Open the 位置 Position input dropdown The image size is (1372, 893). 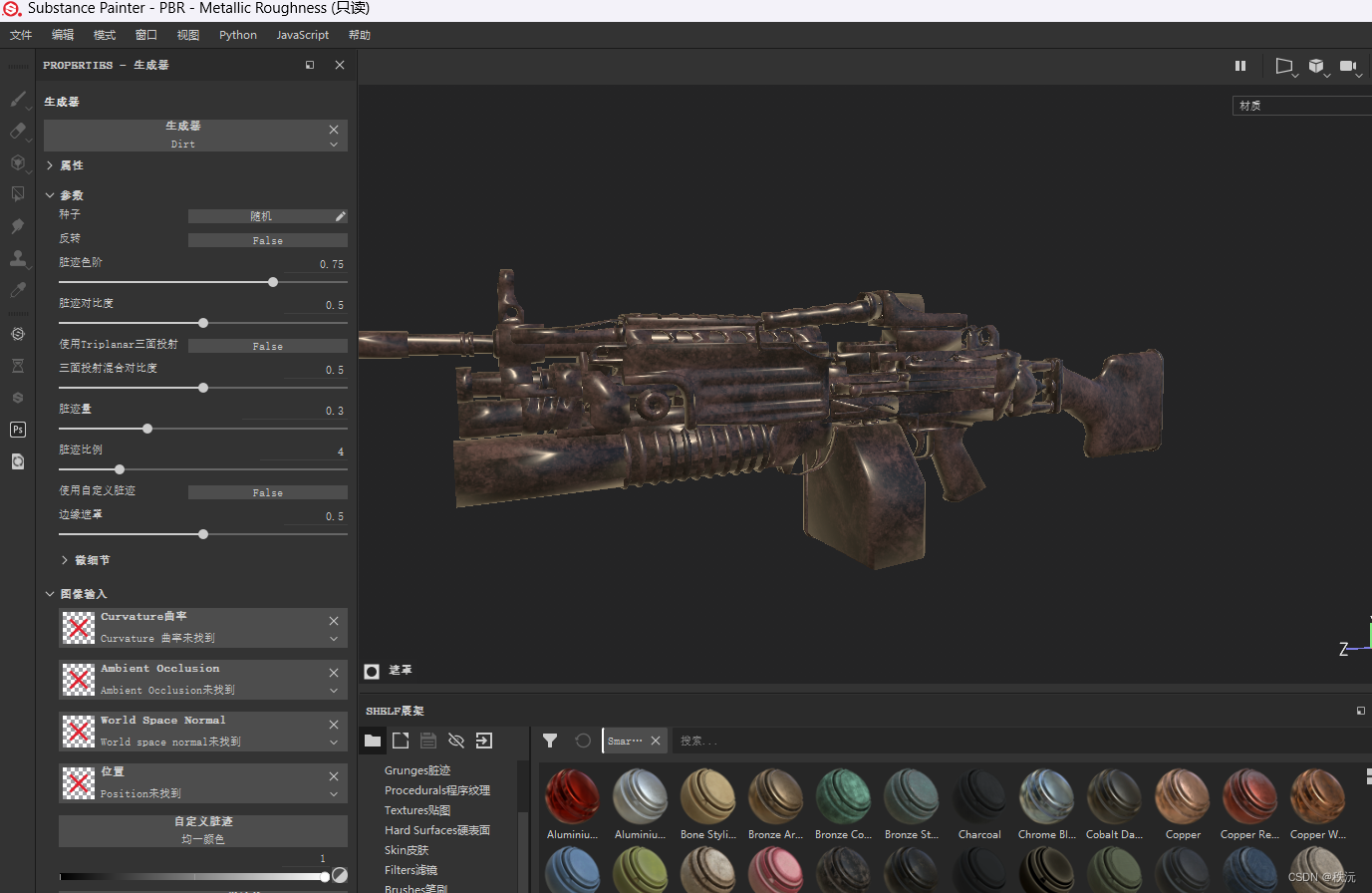[x=334, y=794]
